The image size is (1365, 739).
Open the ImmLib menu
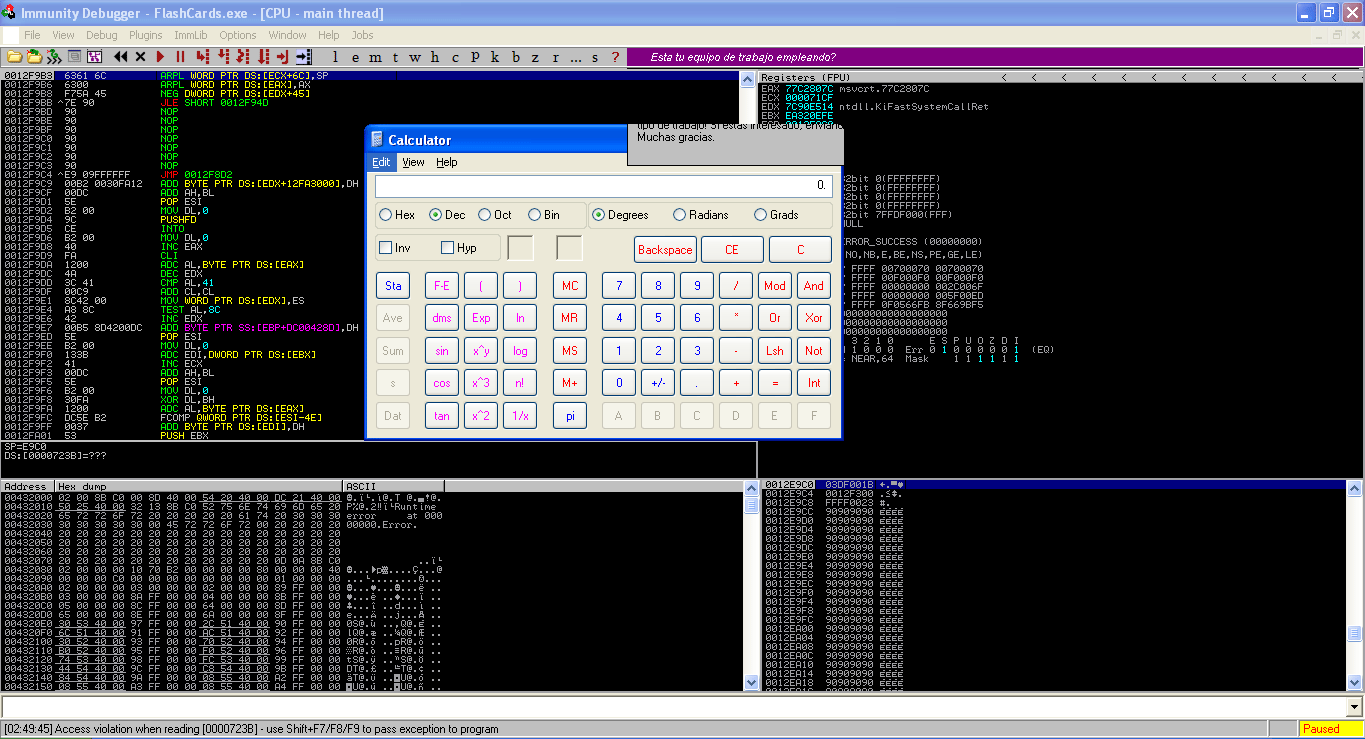[190, 35]
